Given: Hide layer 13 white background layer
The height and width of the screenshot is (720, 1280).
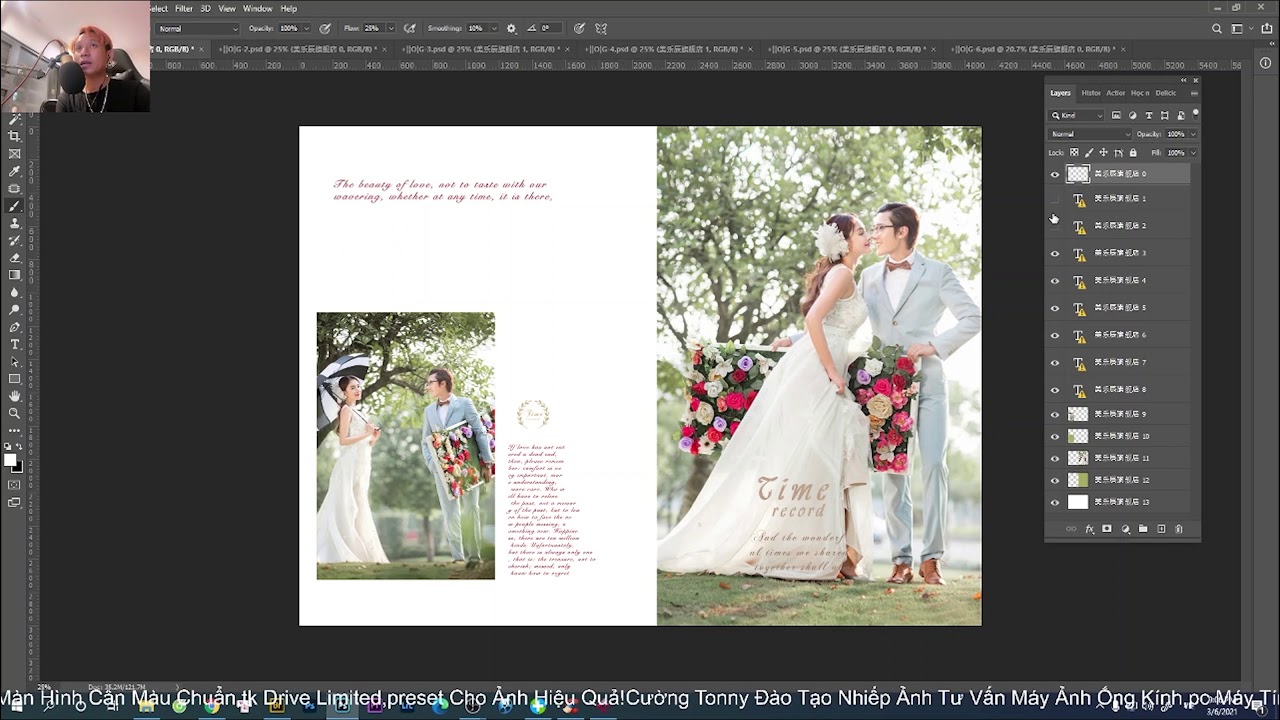Looking at the screenshot, I should pos(1054,502).
